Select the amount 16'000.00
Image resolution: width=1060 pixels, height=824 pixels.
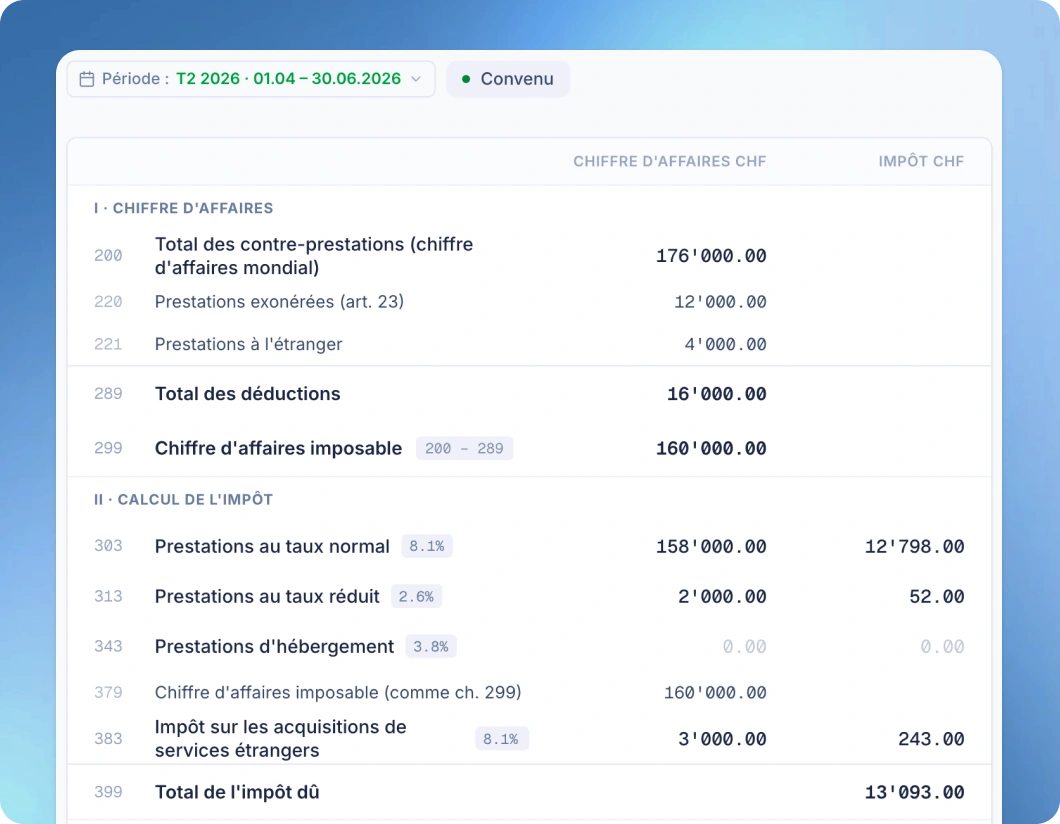717,394
